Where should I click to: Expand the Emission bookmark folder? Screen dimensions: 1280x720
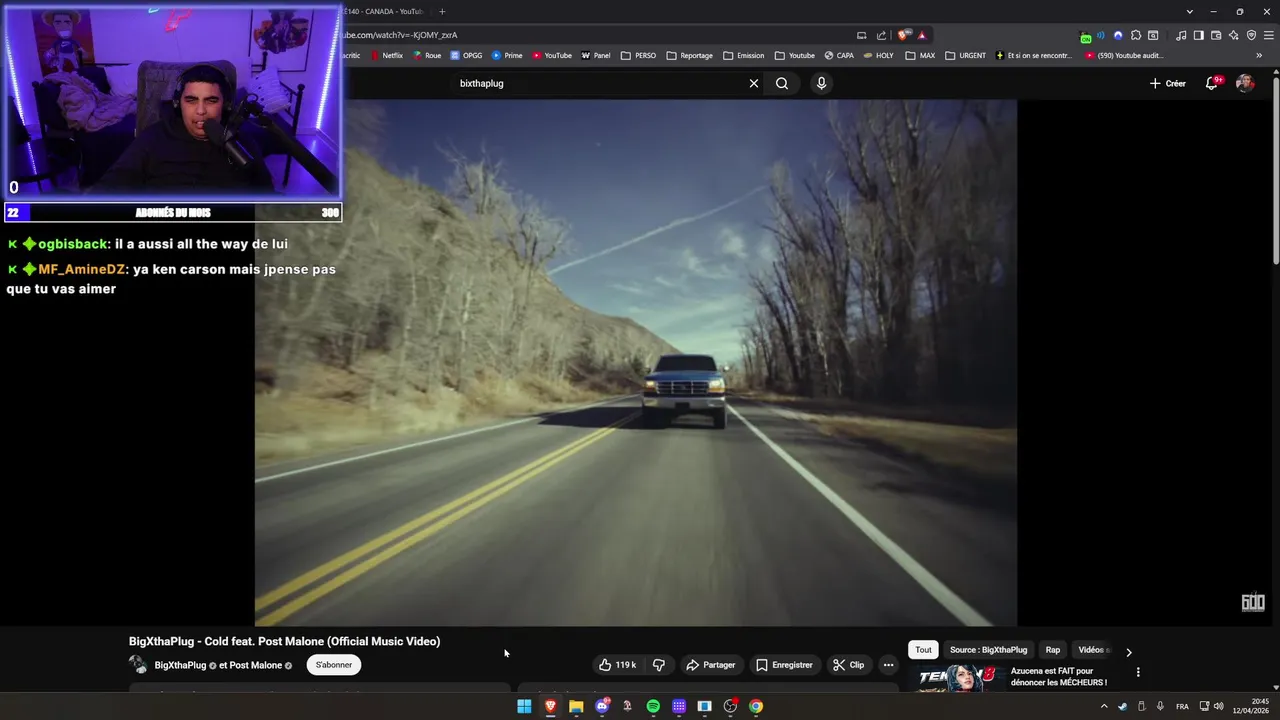[743, 55]
